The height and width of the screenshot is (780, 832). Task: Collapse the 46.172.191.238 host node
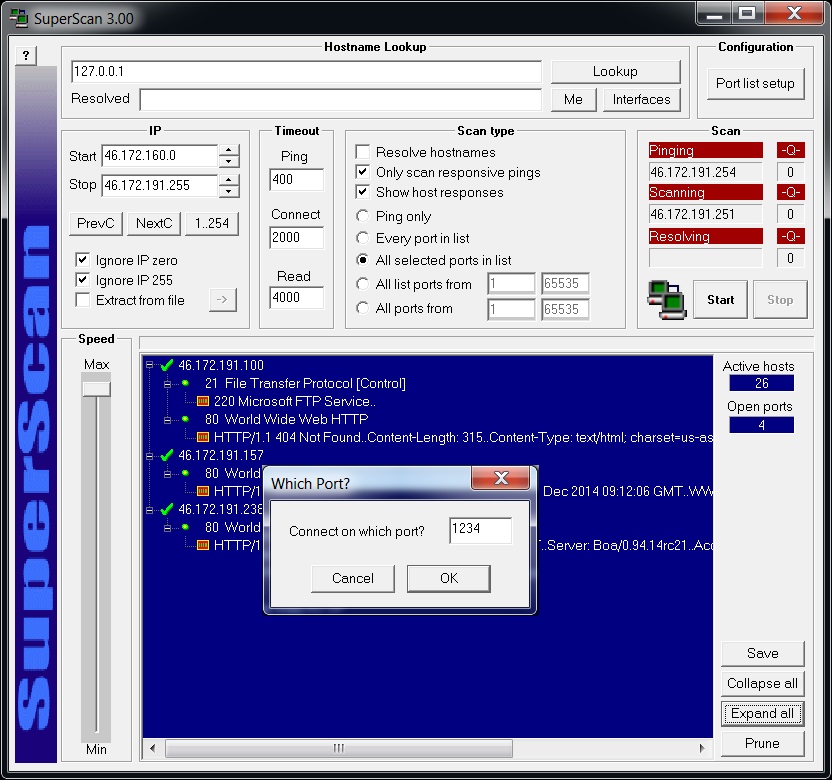coord(150,510)
